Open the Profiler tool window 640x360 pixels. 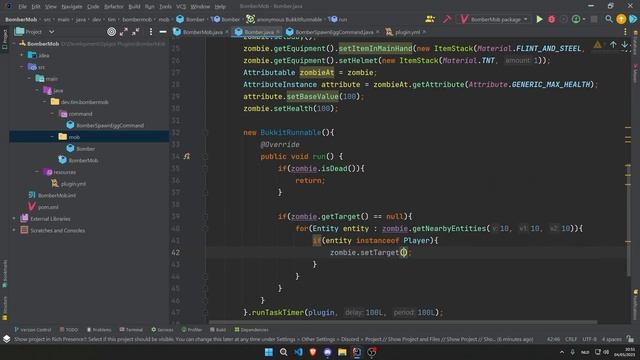(x=192, y=329)
